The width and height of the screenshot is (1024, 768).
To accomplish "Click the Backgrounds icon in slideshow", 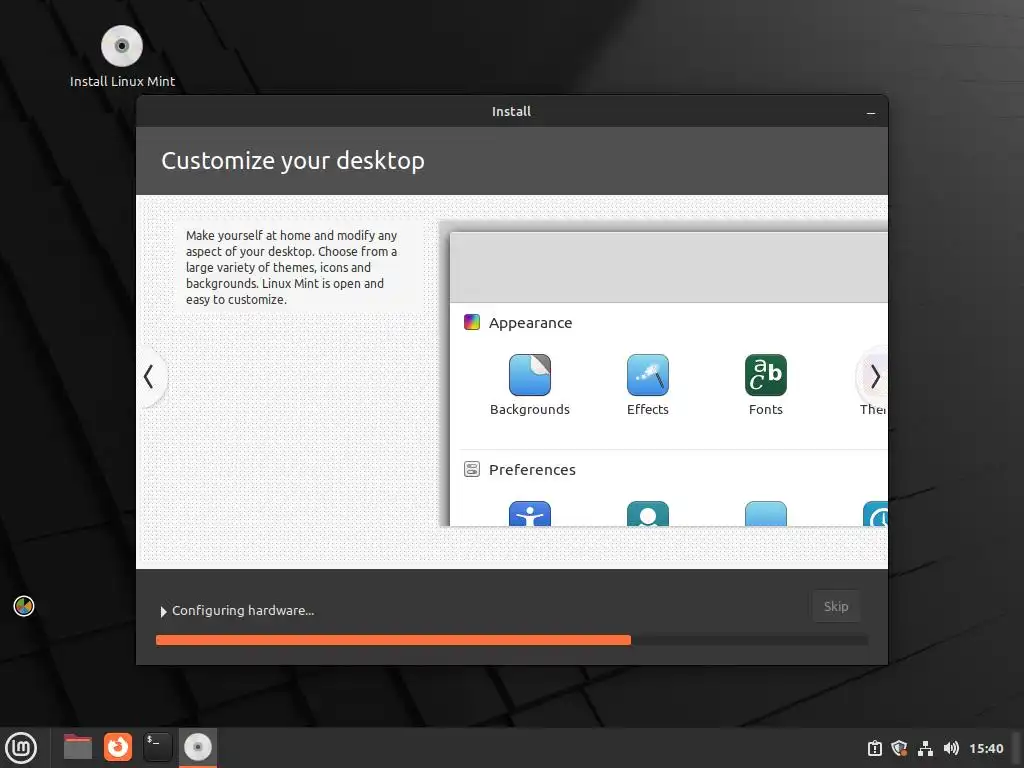I will point(530,375).
